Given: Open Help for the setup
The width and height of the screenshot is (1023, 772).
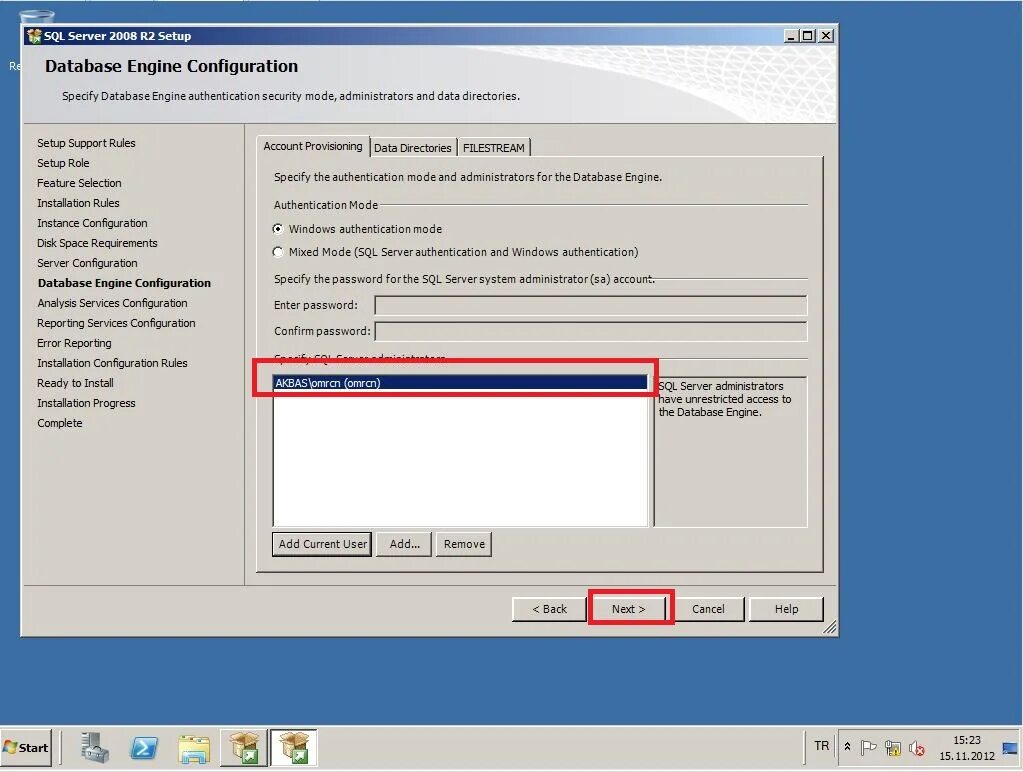Looking at the screenshot, I should [x=786, y=609].
